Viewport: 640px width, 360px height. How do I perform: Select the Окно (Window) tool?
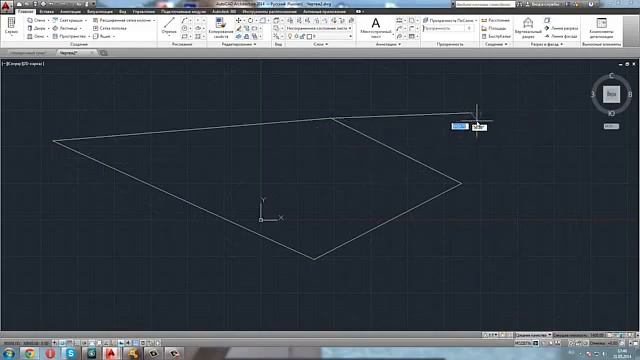(36, 36)
